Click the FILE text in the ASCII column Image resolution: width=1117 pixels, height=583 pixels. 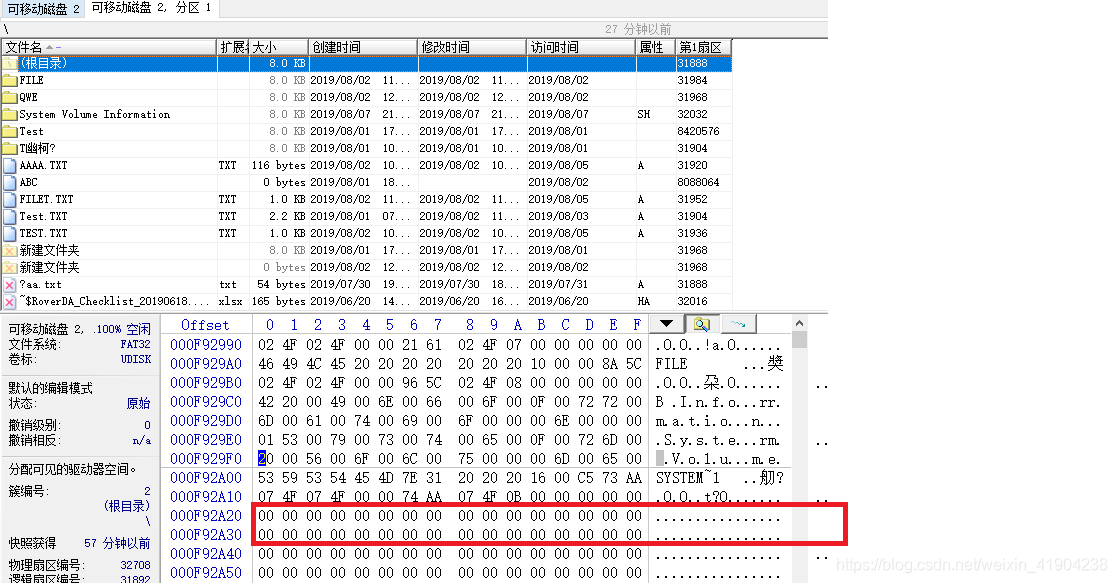[671, 364]
